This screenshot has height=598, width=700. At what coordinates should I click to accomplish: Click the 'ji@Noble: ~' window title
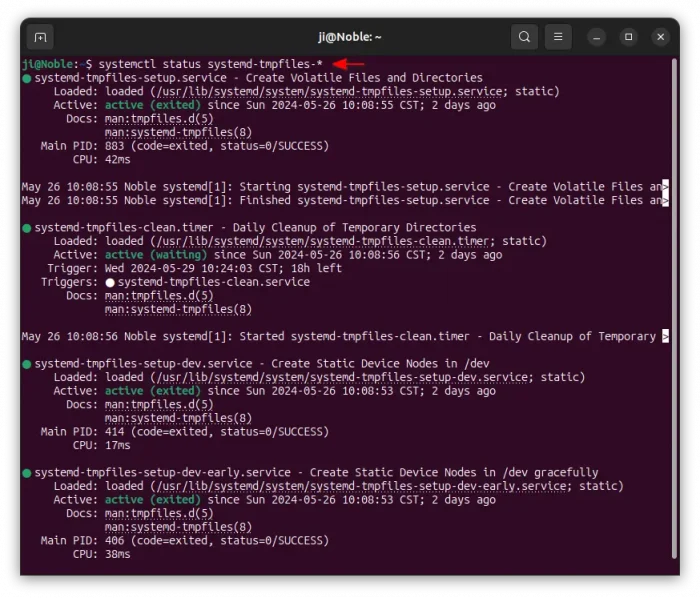pyautogui.click(x=349, y=37)
